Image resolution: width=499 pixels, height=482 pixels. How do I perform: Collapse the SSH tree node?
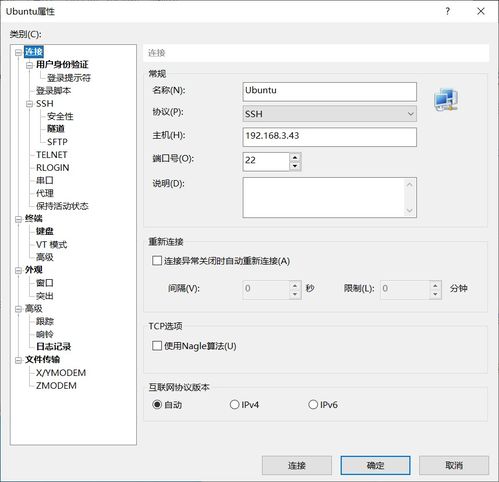(x=29, y=104)
